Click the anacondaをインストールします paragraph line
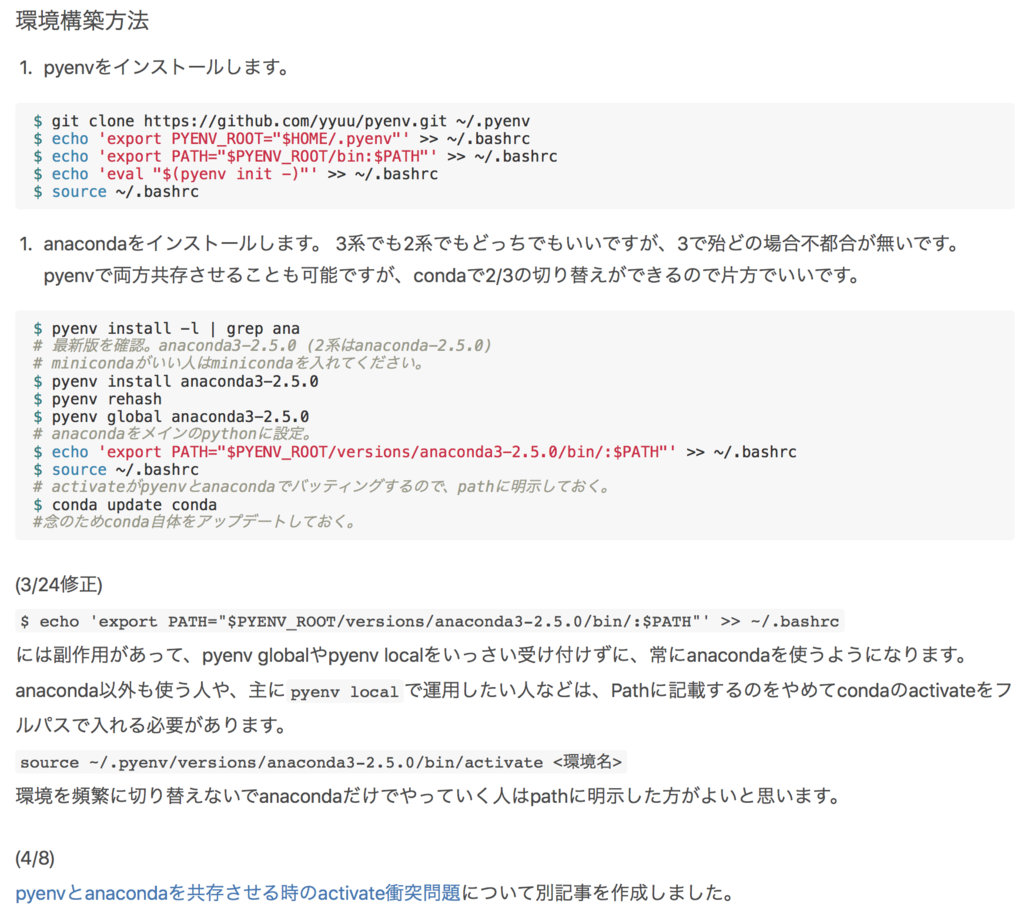This screenshot has width=1024, height=911. 505,244
